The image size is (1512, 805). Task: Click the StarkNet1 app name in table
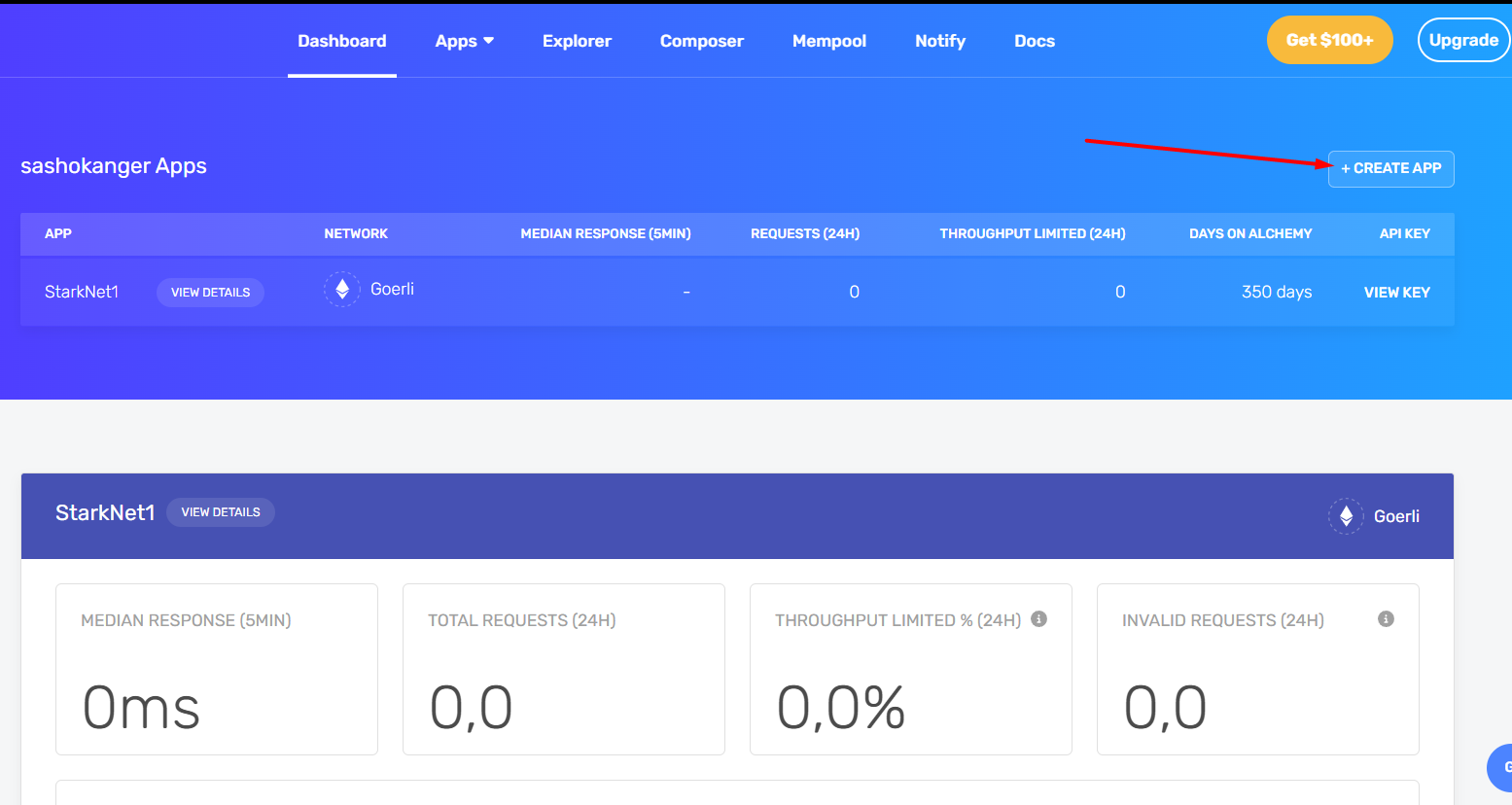[x=82, y=292]
